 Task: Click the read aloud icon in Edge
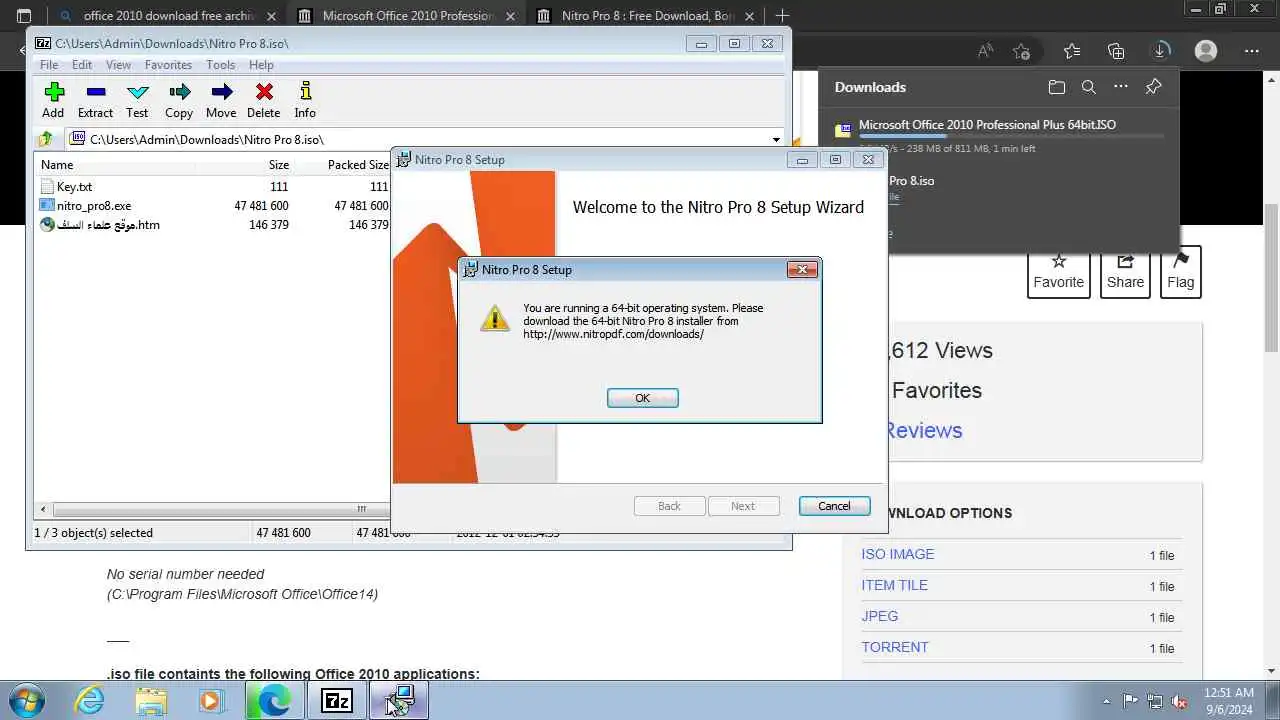point(986,51)
